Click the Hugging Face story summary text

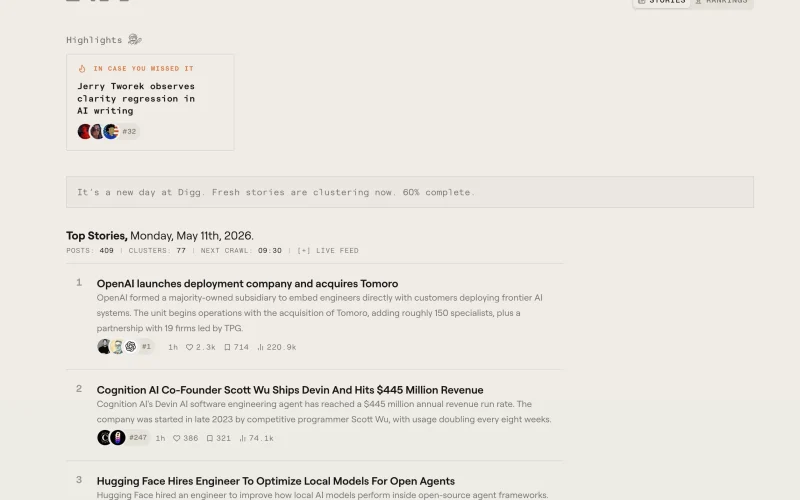click(x=322, y=495)
